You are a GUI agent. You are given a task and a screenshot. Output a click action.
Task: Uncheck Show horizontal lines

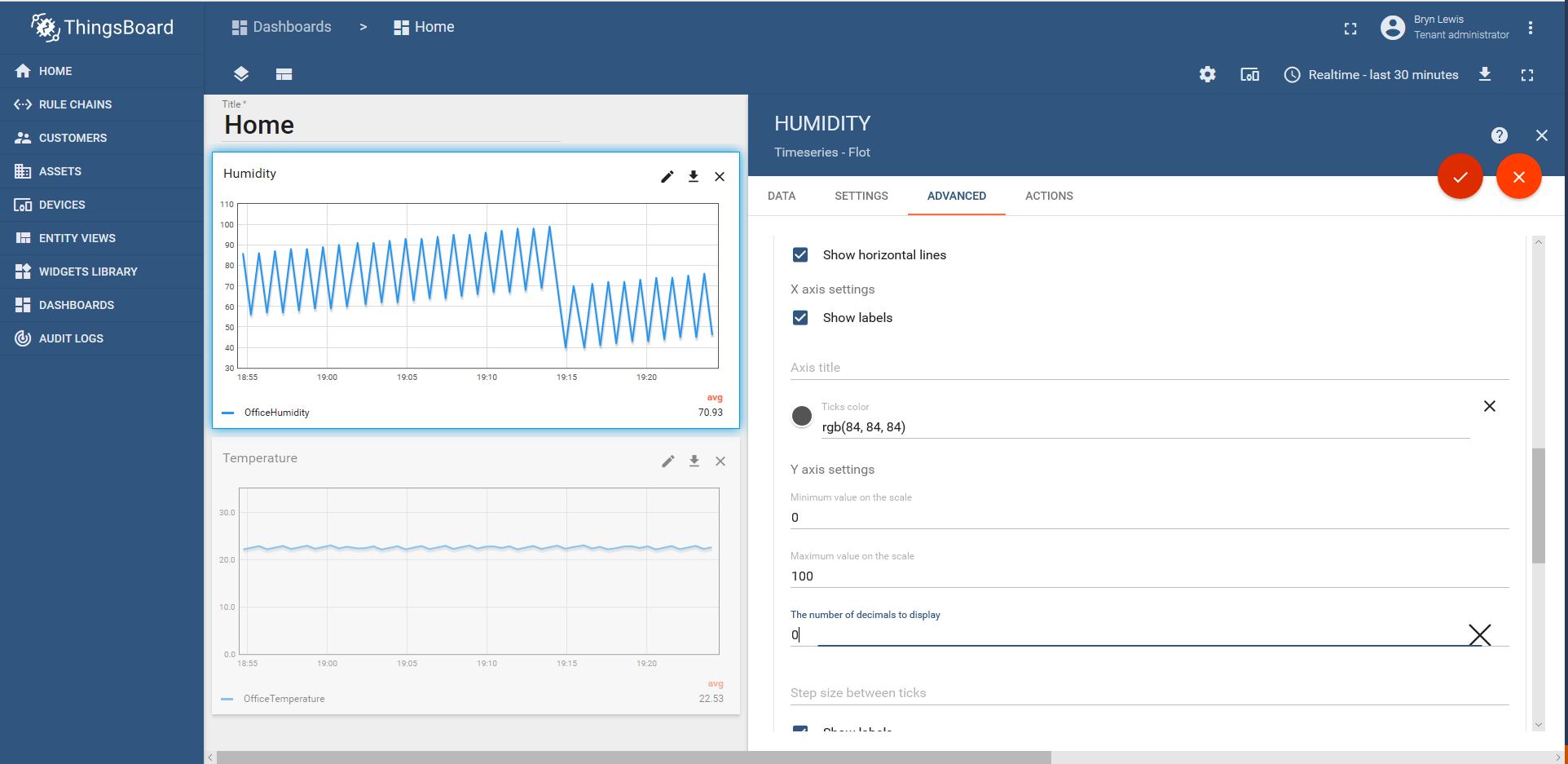tap(800, 254)
